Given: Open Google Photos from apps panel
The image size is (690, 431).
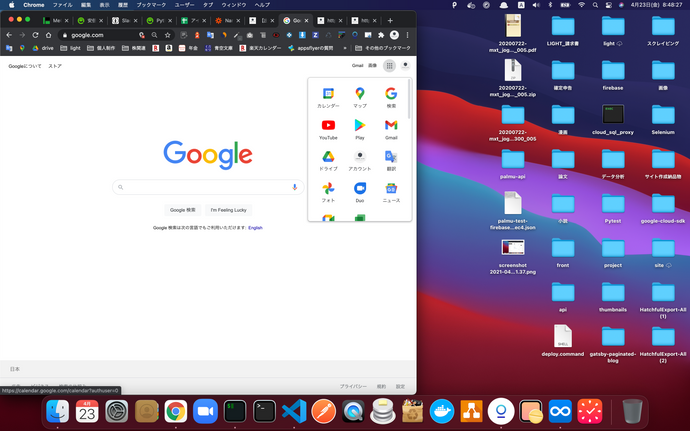Looking at the screenshot, I should pyautogui.click(x=328, y=191).
